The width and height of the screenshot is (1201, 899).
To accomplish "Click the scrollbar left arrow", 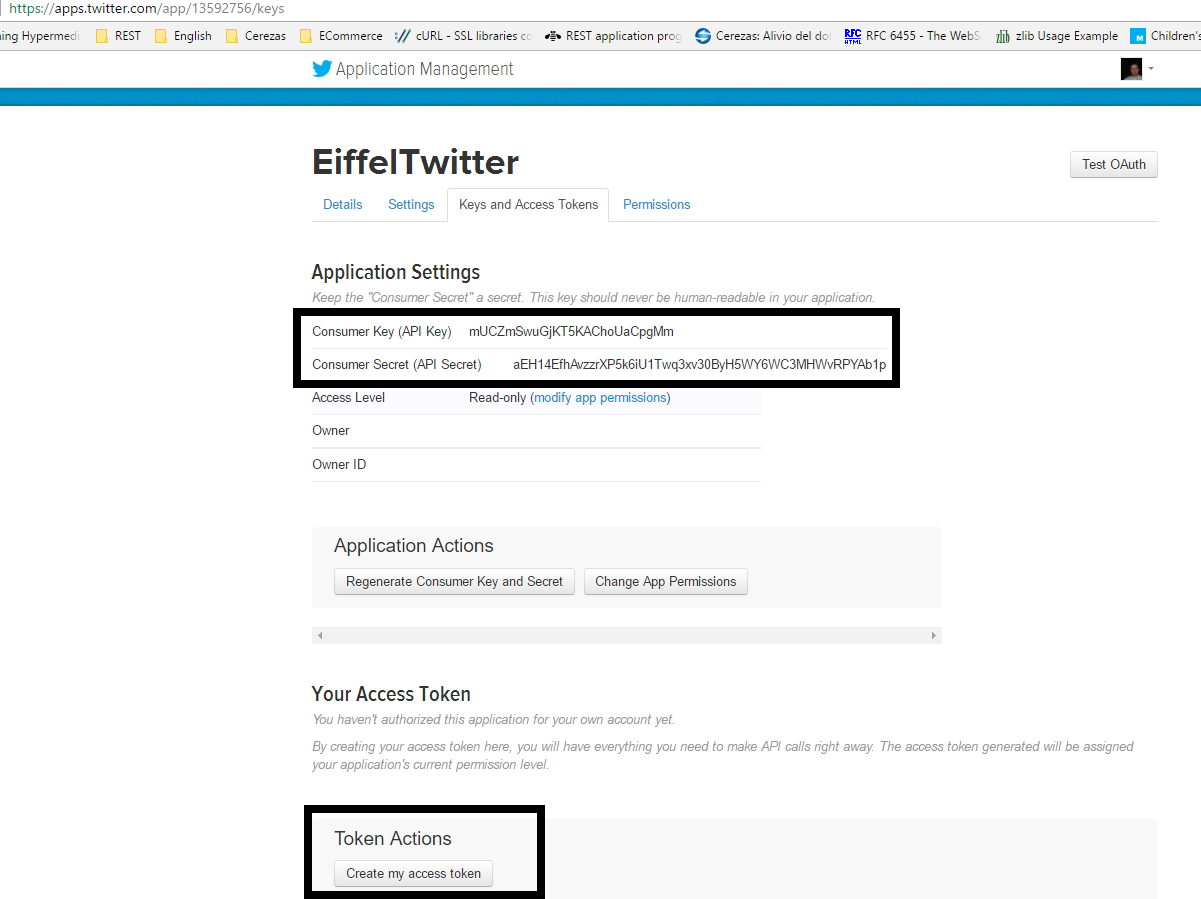I will [x=319, y=635].
